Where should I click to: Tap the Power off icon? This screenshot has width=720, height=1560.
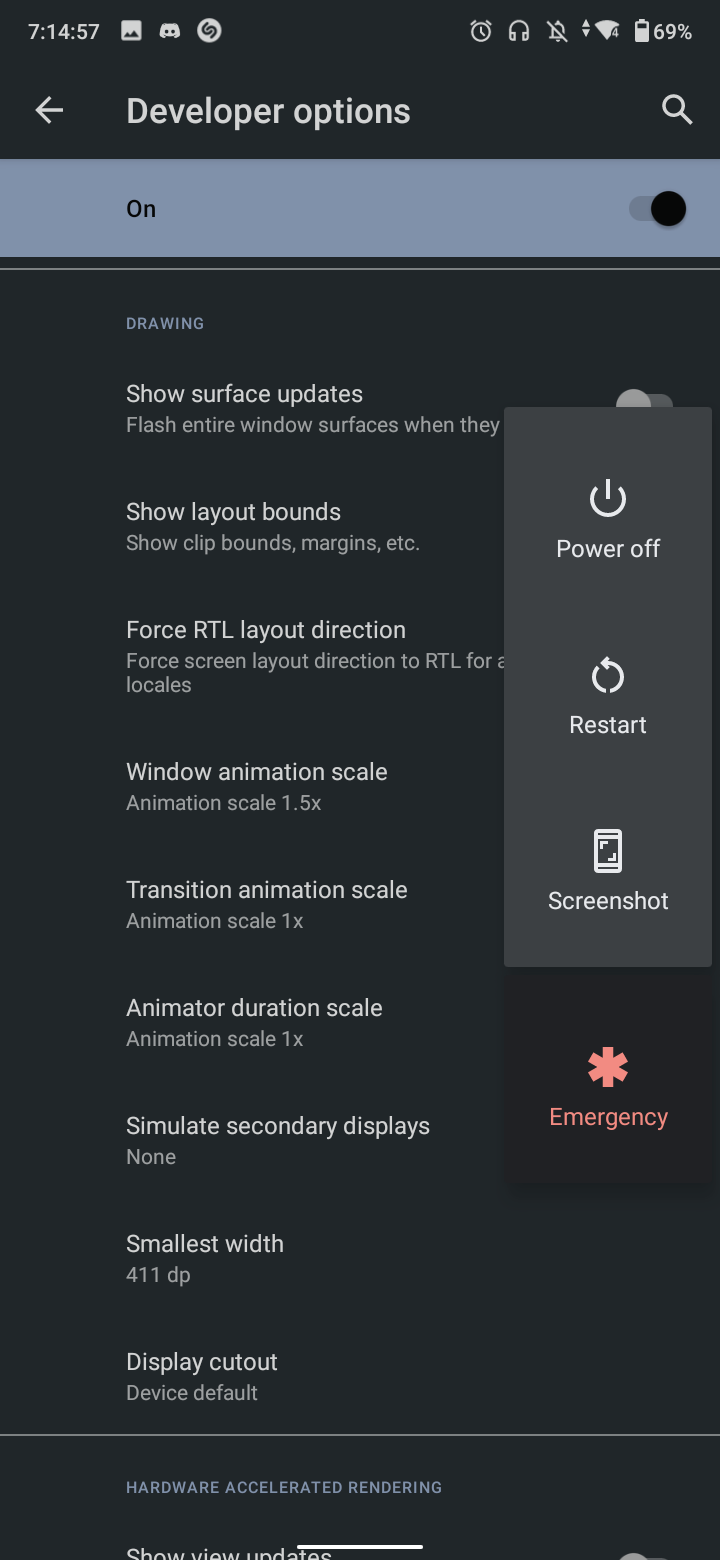coord(608,498)
